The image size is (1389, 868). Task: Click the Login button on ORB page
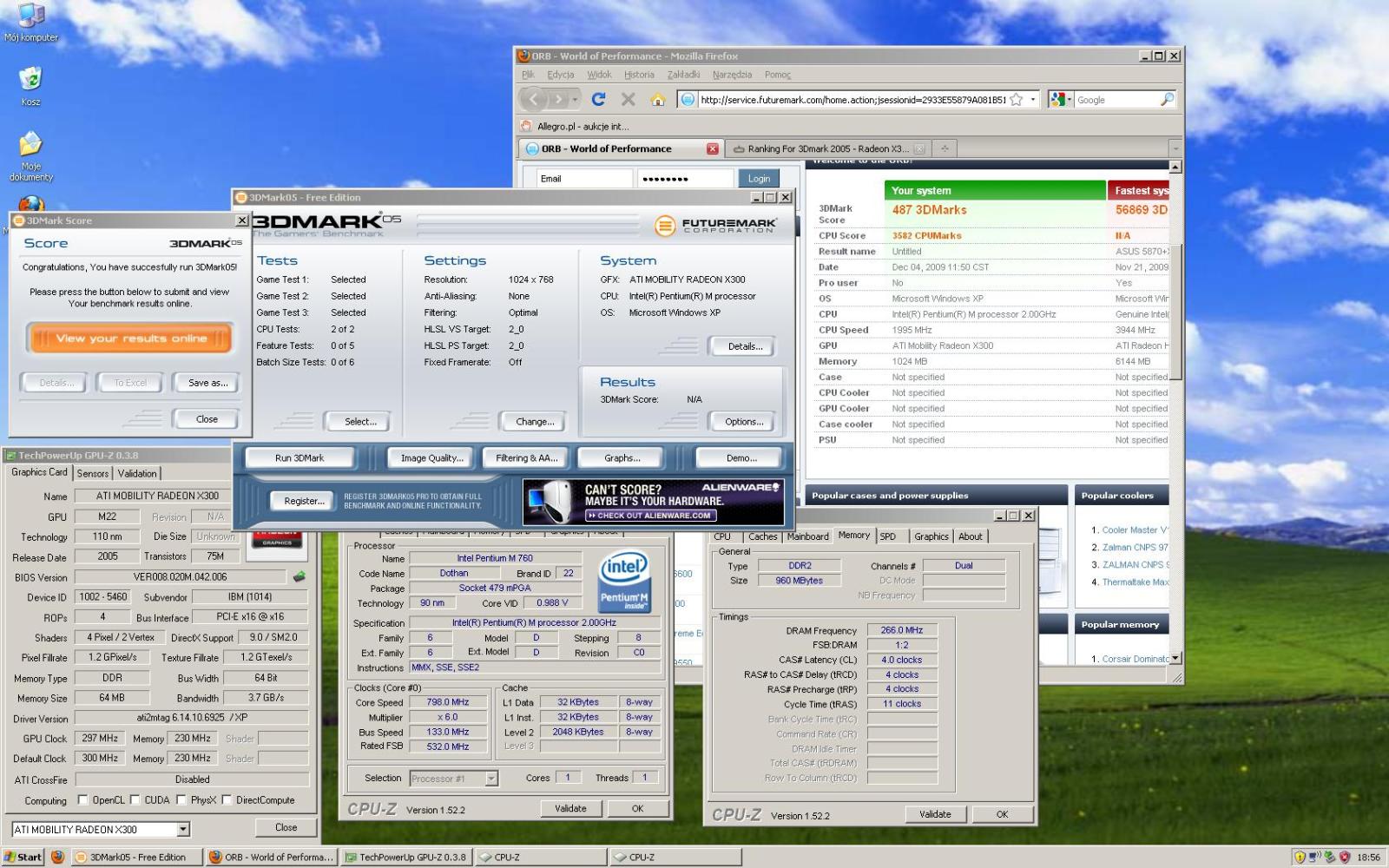click(759, 179)
